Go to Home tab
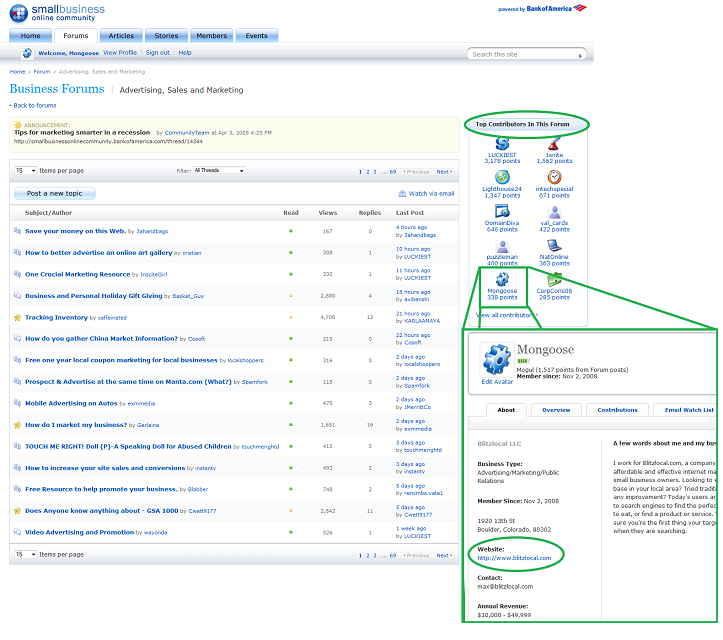Image resolution: width=723 pixels, height=640 pixels. (30, 36)
